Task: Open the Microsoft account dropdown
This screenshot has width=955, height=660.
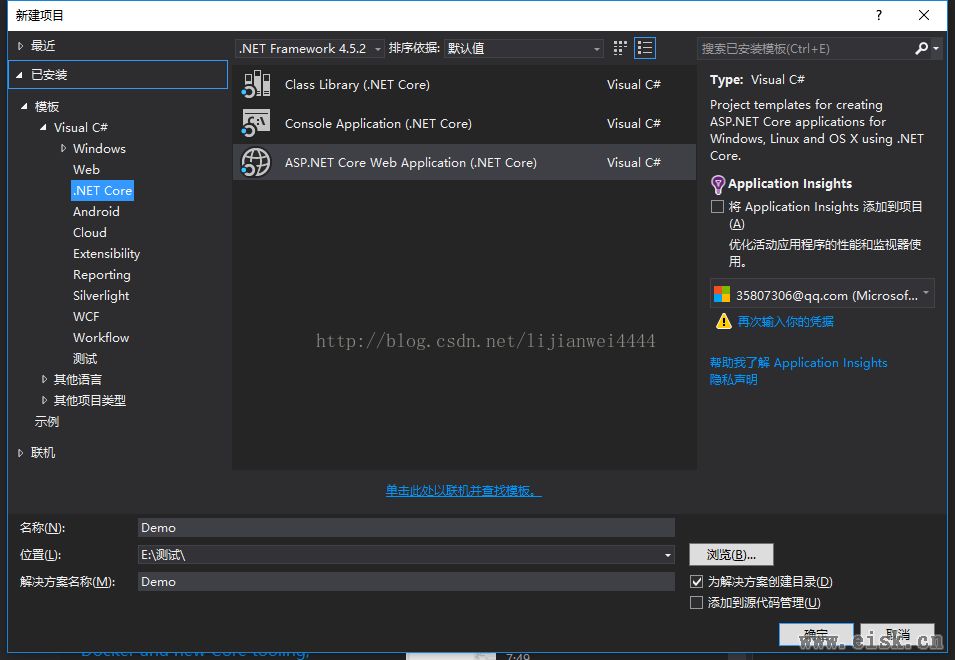Action: (926, 293)
